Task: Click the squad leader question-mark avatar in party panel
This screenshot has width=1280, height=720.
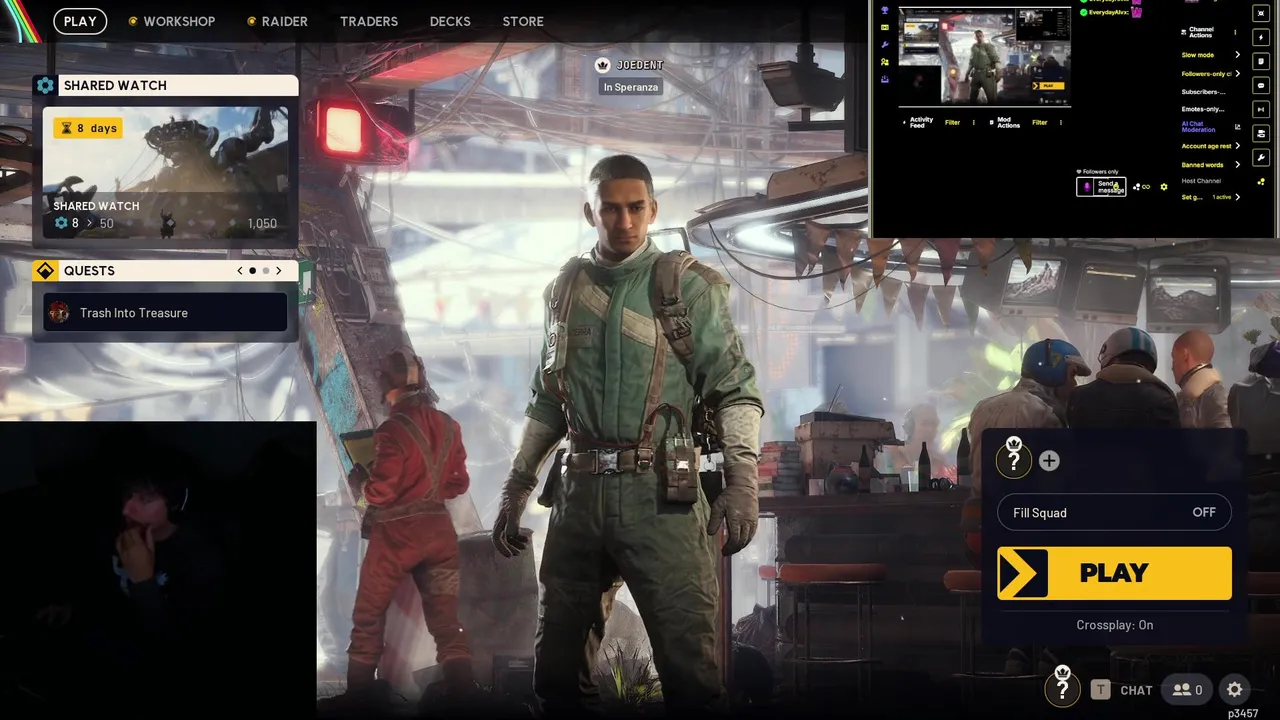Action: click(1014, 459)
